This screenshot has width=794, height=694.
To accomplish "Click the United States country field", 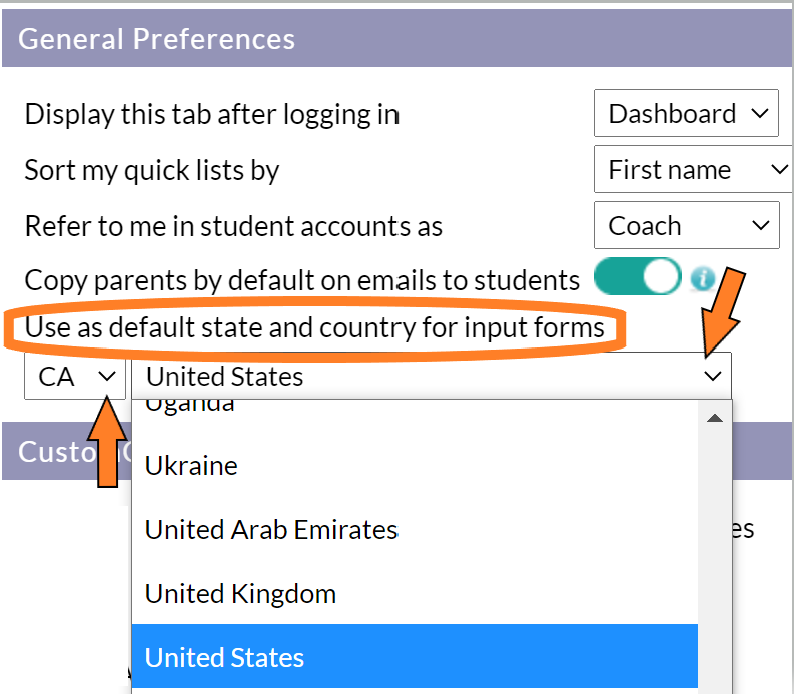I will [431, 377].
